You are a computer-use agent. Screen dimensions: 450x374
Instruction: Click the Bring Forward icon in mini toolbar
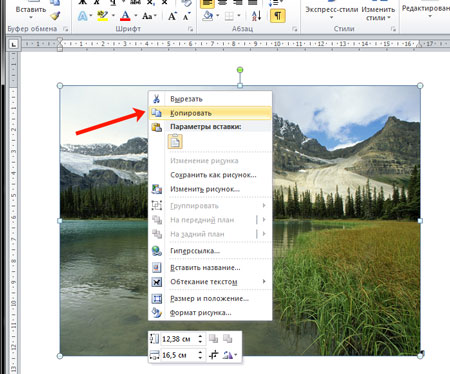(x=213, y=339)
